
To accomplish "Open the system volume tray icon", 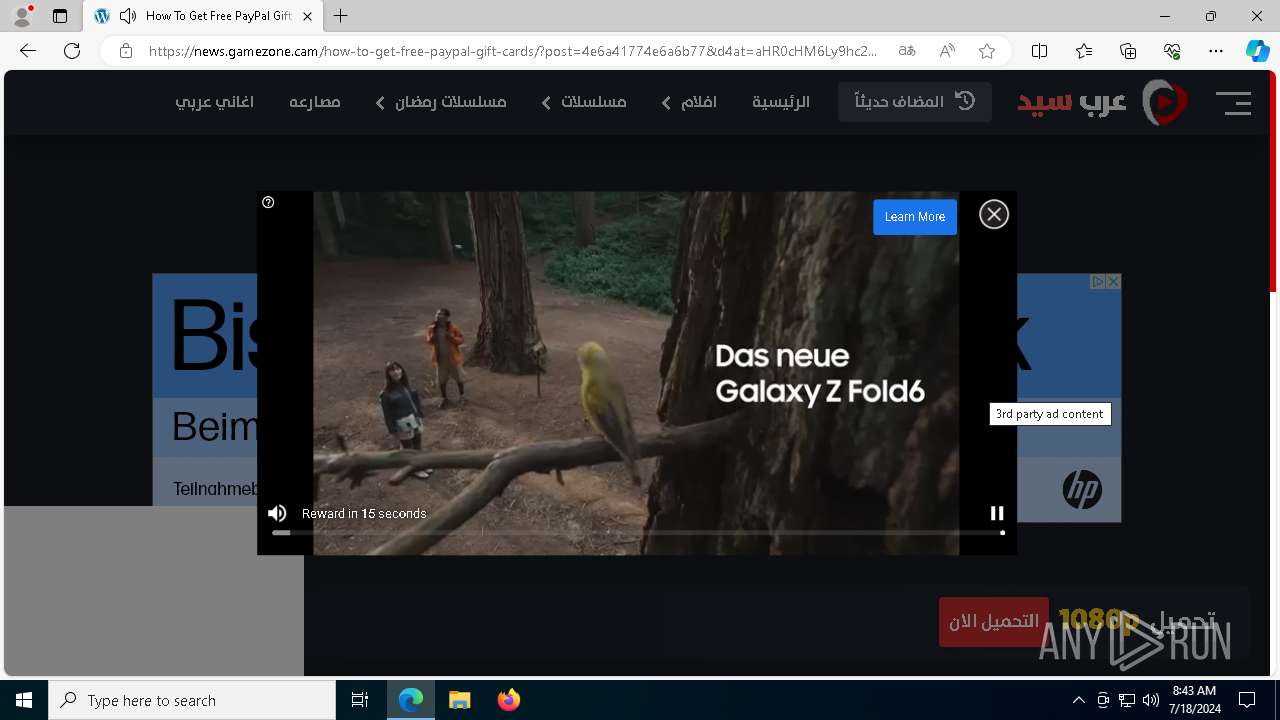I will [x=1150, y=700].
